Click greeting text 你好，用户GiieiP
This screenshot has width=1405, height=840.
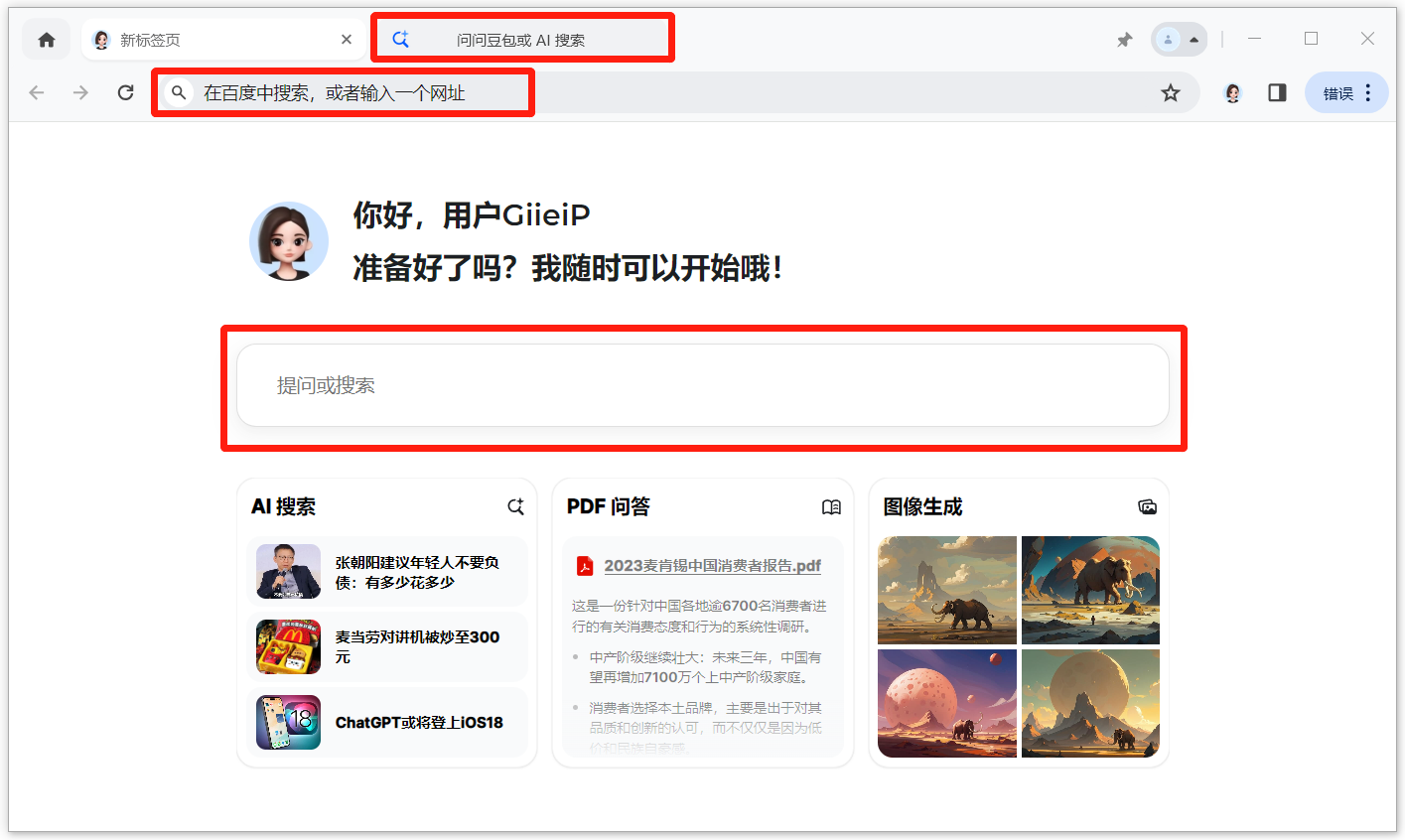click(472, 214)
